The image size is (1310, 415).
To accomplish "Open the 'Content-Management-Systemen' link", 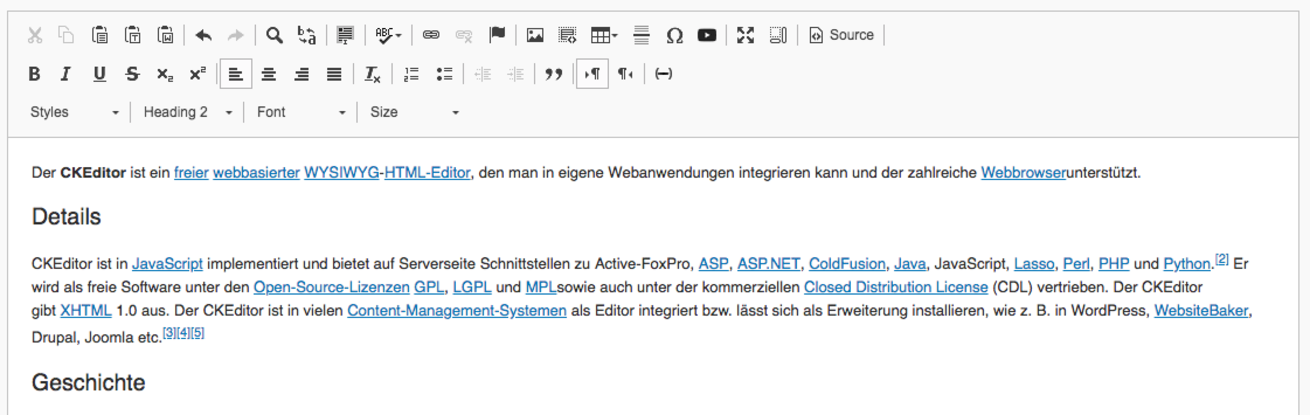I will tap(457, 310).
